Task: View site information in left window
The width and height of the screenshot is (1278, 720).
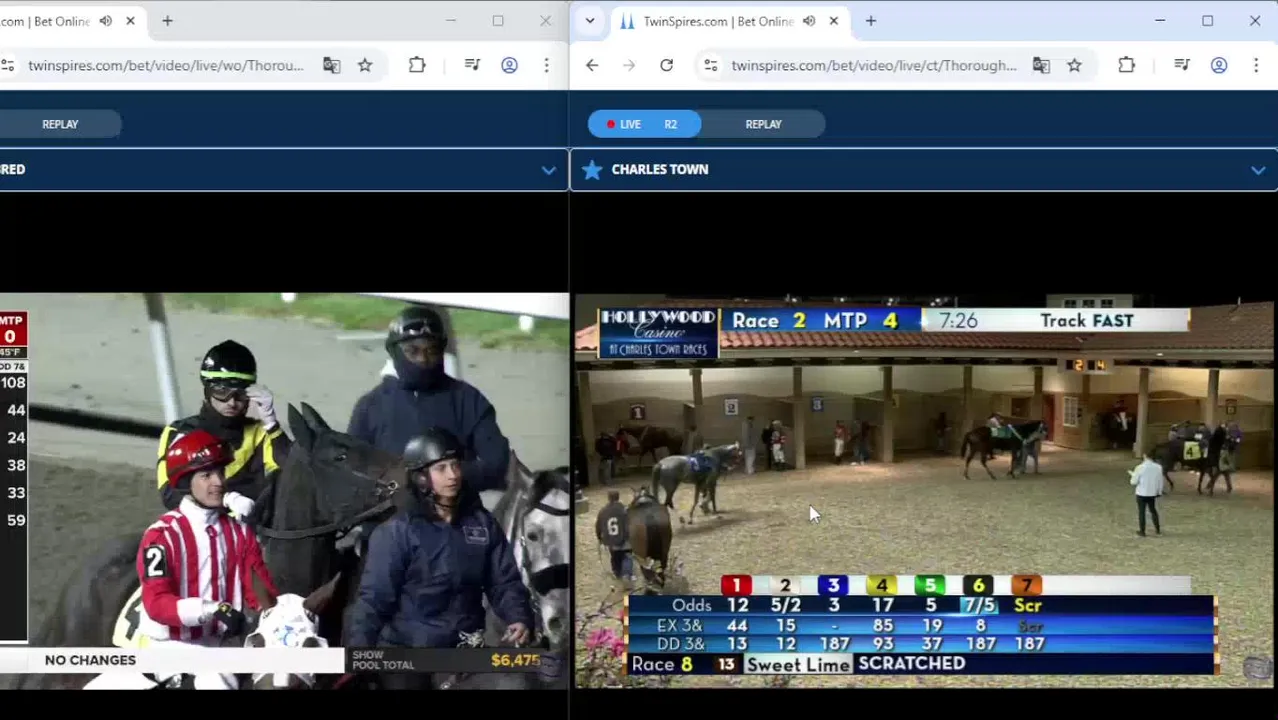Action: click(x=7, y=65)
